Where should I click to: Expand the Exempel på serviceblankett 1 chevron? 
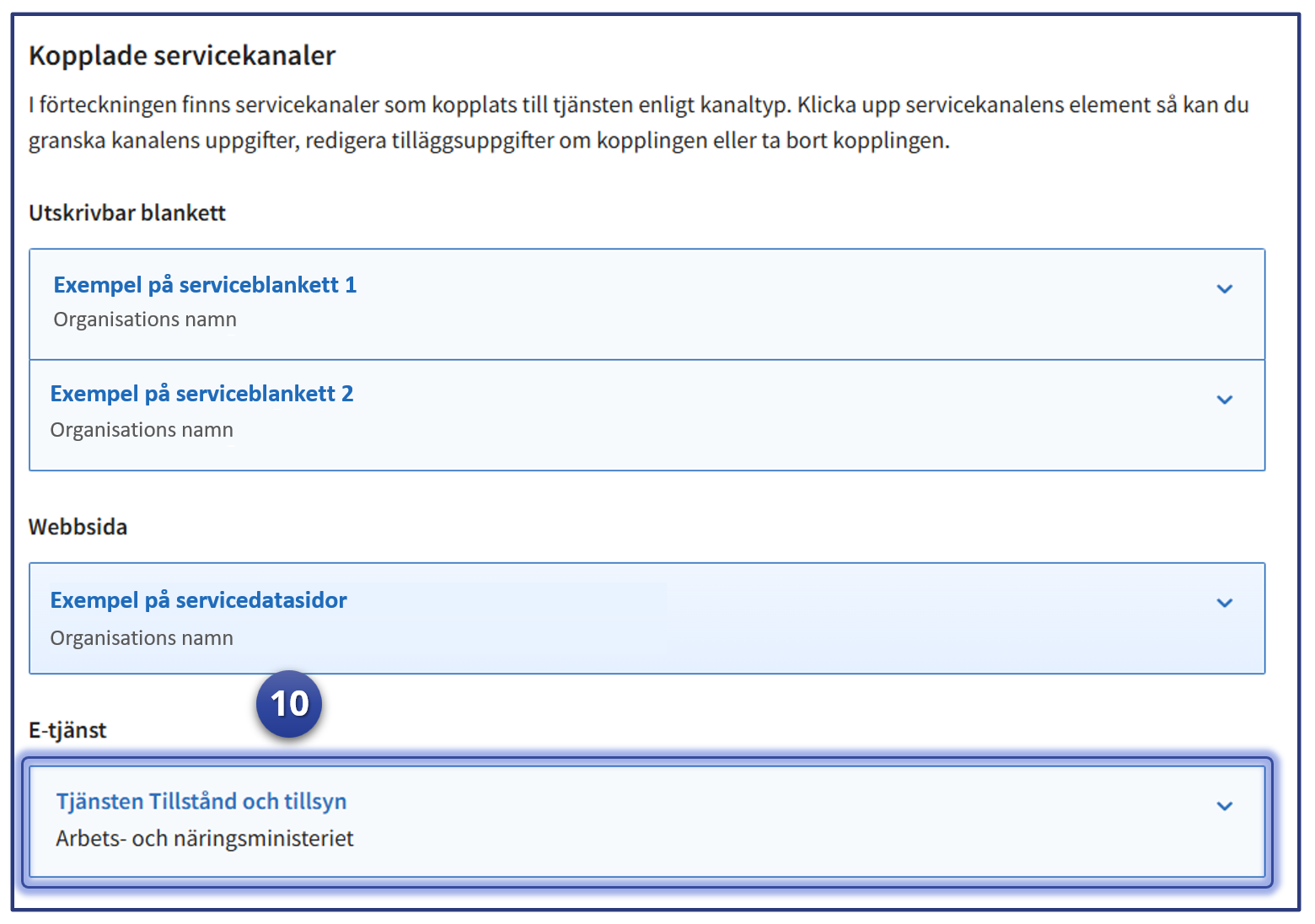[1224, 289]
